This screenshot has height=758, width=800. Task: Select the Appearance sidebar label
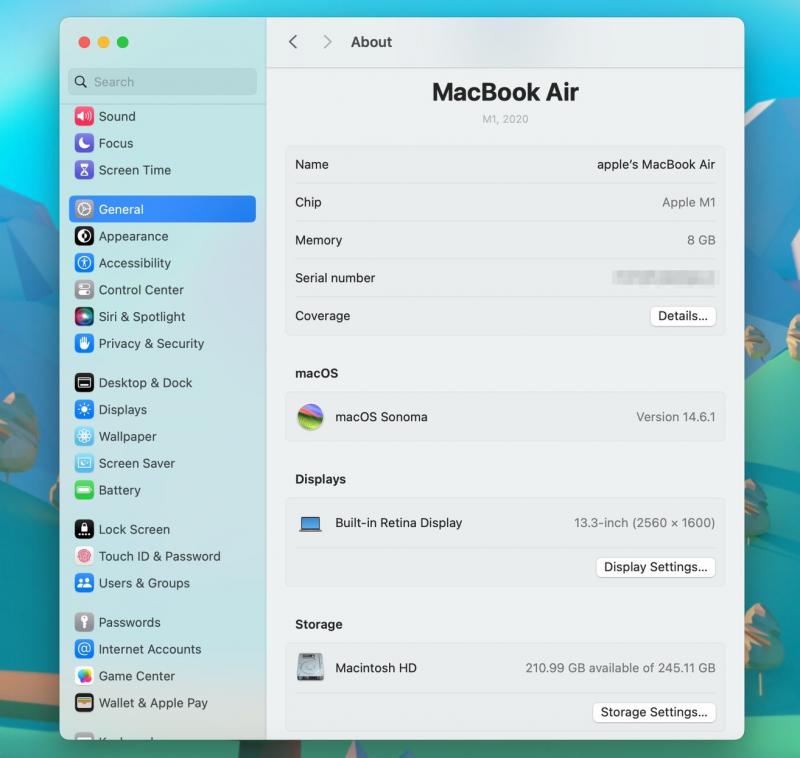133,236
